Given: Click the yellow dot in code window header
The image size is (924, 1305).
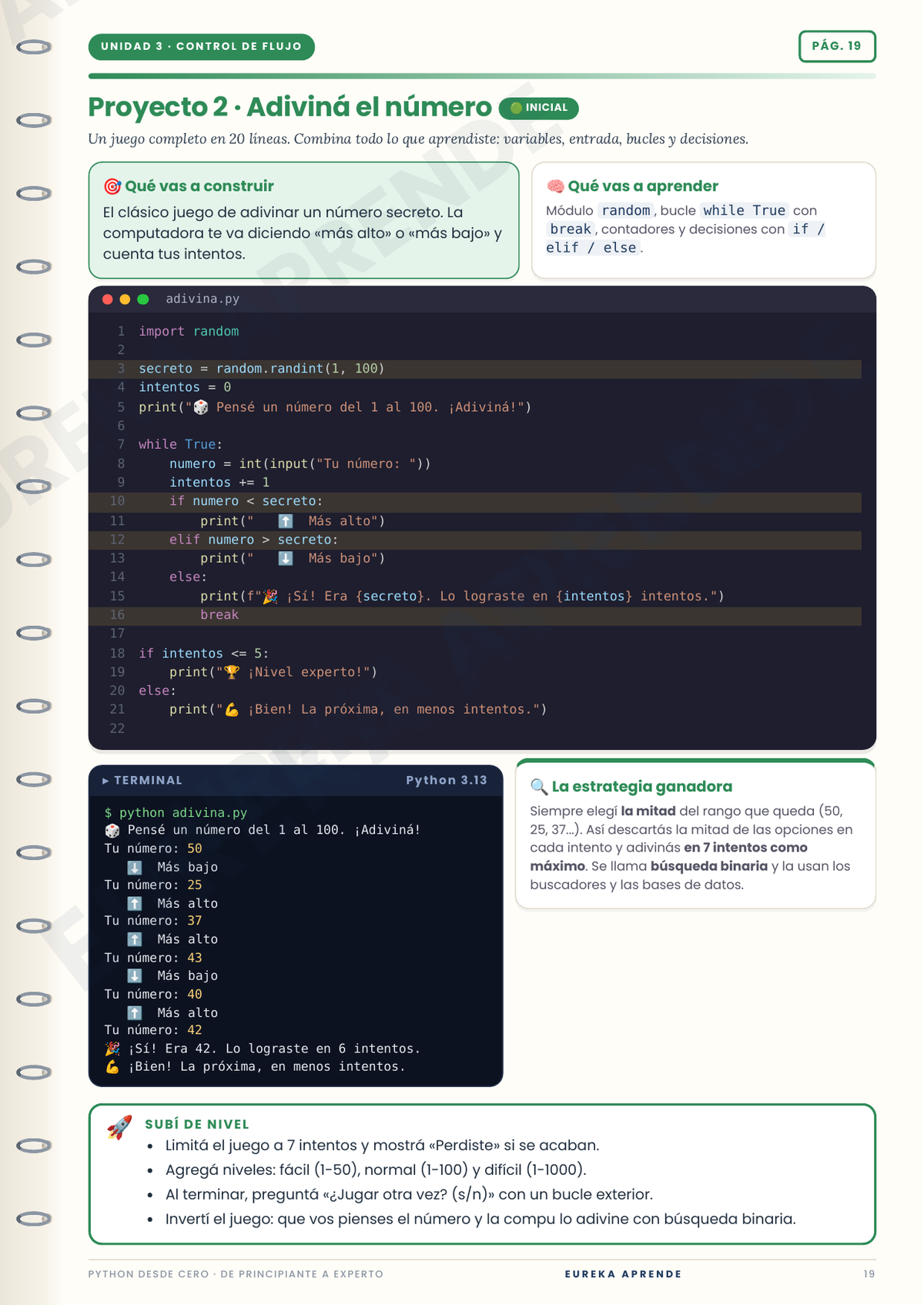Looking at the screenshot, I should [x=126, y=299].
